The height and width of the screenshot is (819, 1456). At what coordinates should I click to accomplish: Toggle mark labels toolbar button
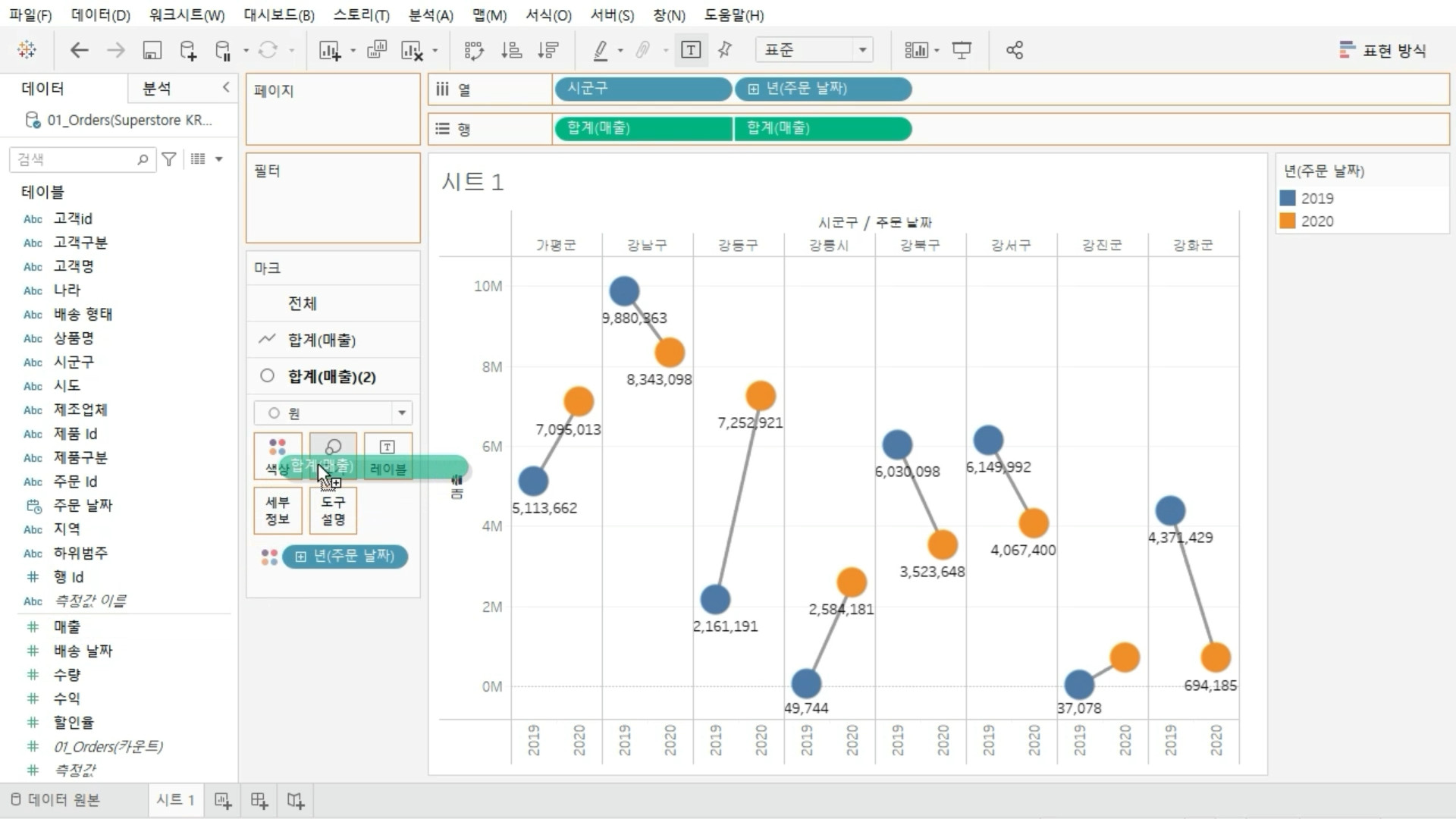(x=691, y=50)
